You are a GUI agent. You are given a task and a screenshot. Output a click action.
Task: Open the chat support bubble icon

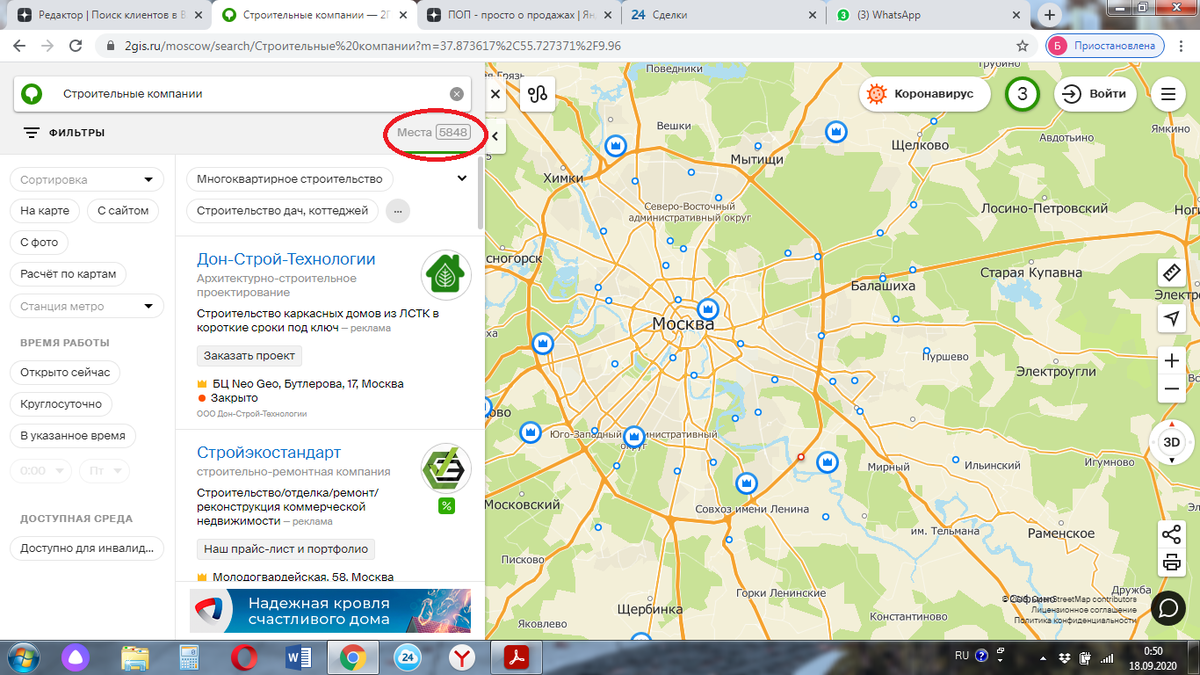[1167, 608]
